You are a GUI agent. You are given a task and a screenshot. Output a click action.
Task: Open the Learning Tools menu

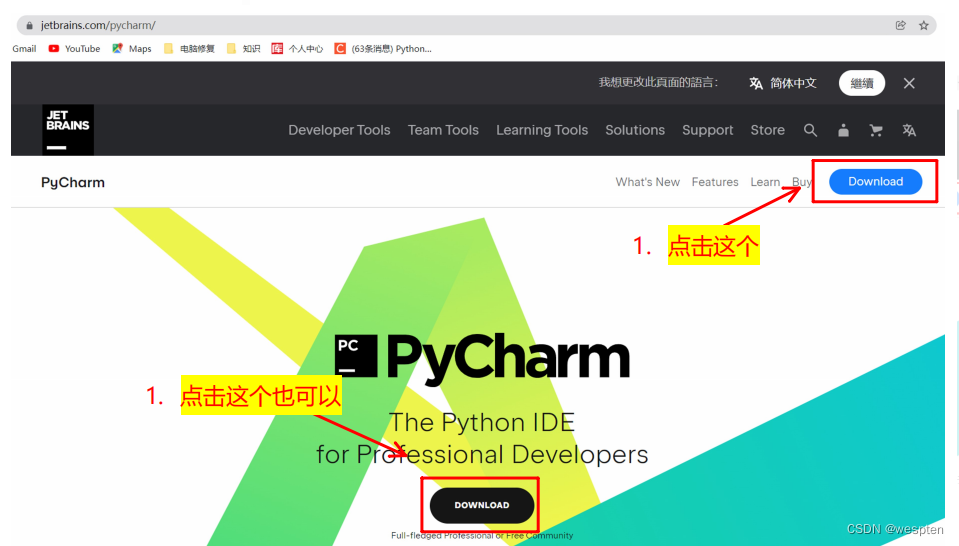coord(542,130)
